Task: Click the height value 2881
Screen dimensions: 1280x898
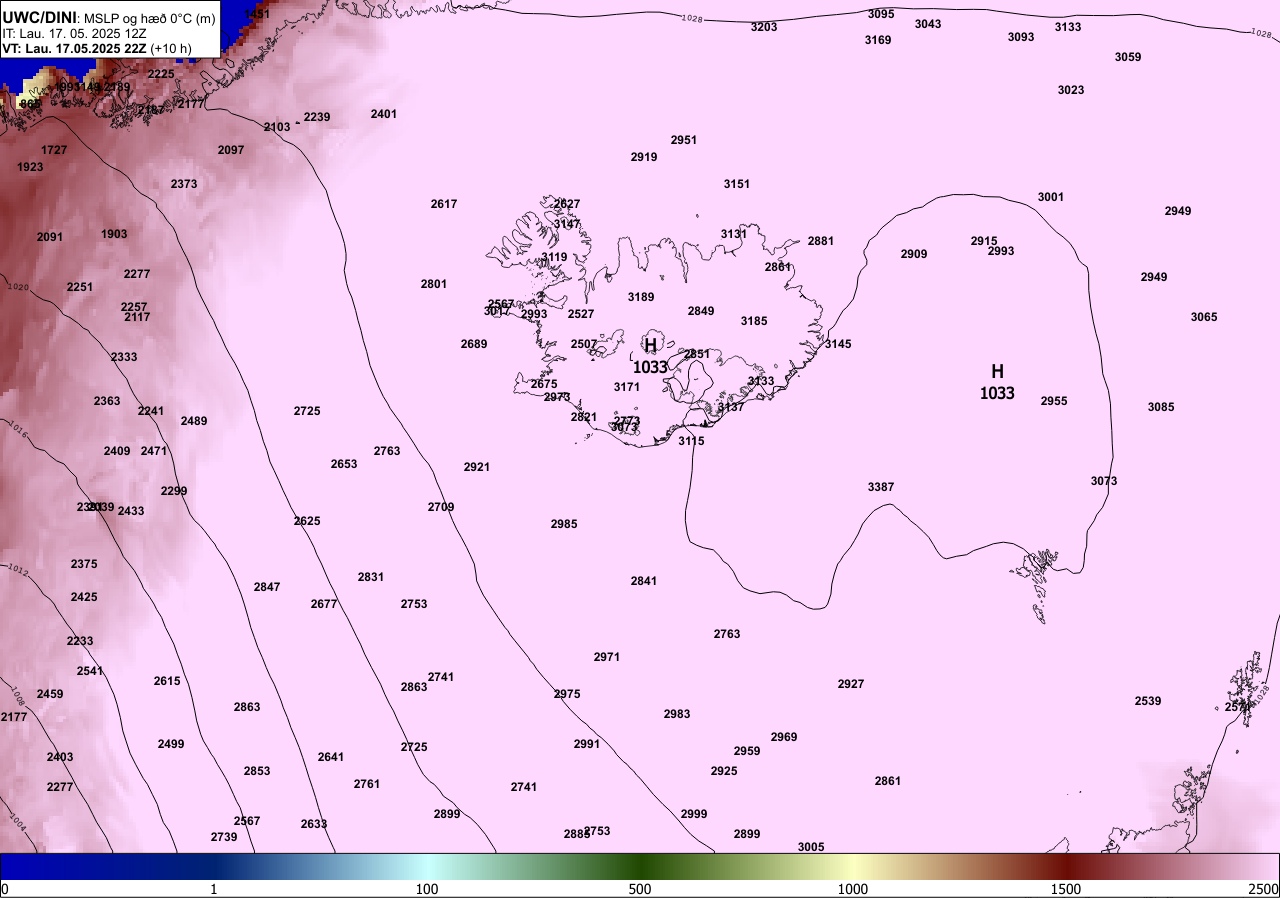Action: click(821, 241)
